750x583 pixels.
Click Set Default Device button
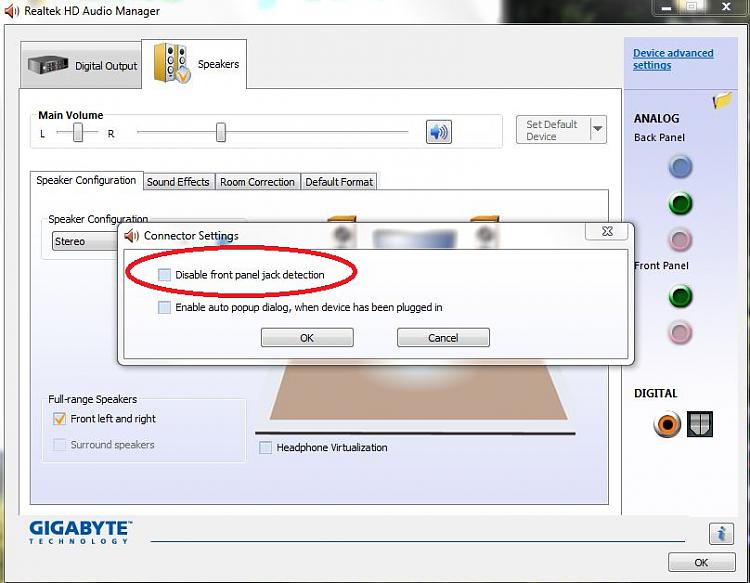coord(553,130)
